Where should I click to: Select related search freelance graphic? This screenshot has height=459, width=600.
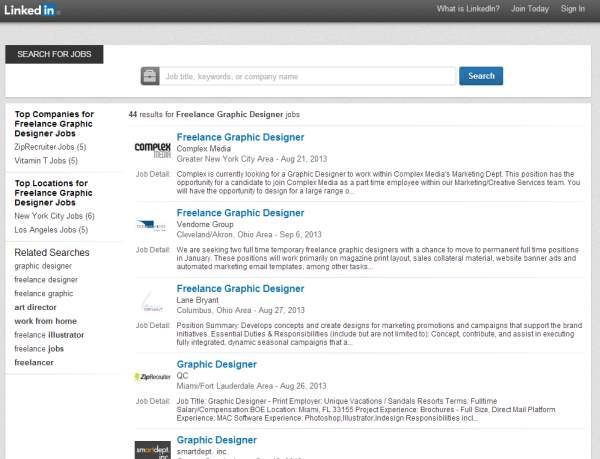tap(44, 293)
